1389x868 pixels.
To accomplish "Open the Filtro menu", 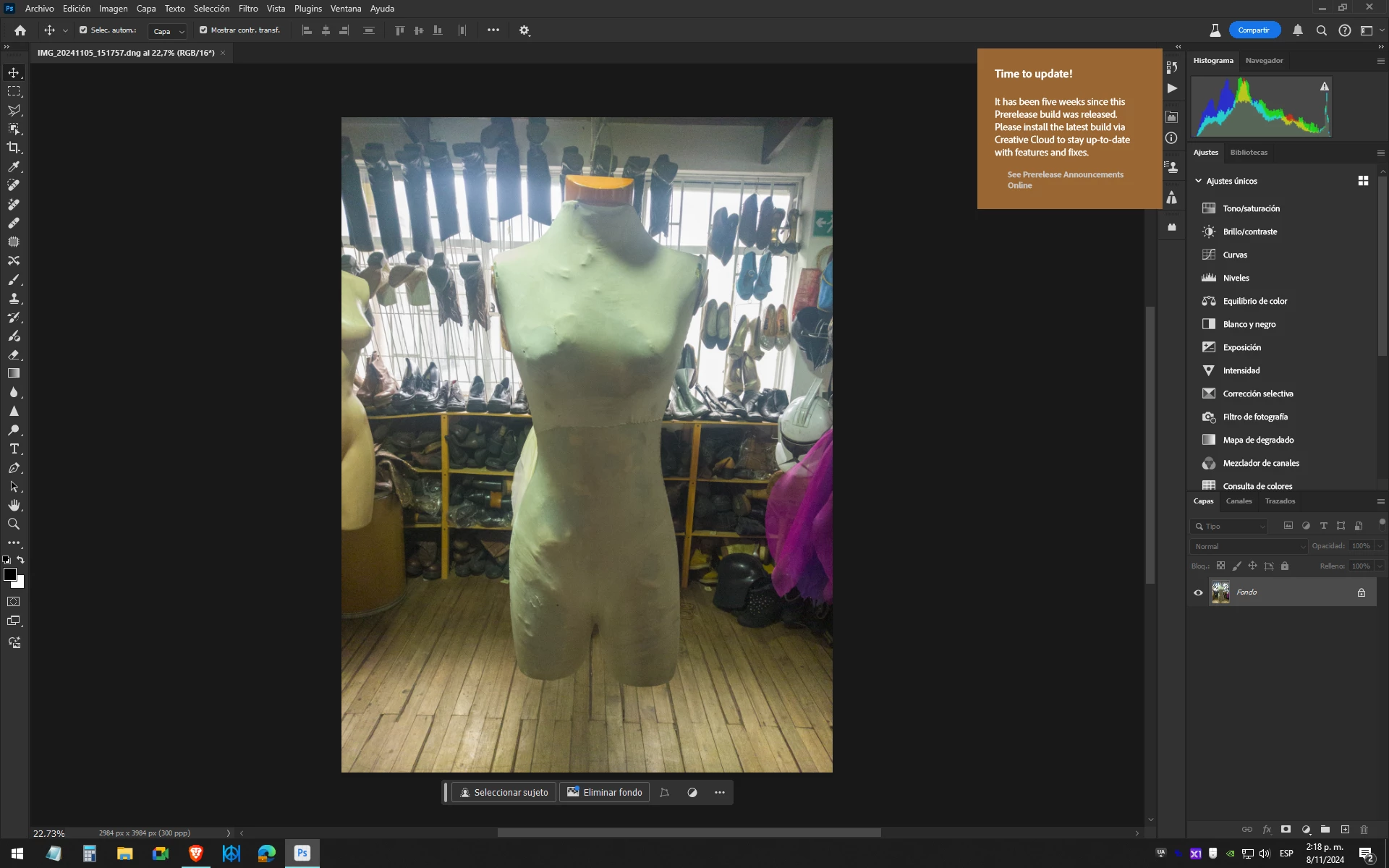I will (248, 9).
